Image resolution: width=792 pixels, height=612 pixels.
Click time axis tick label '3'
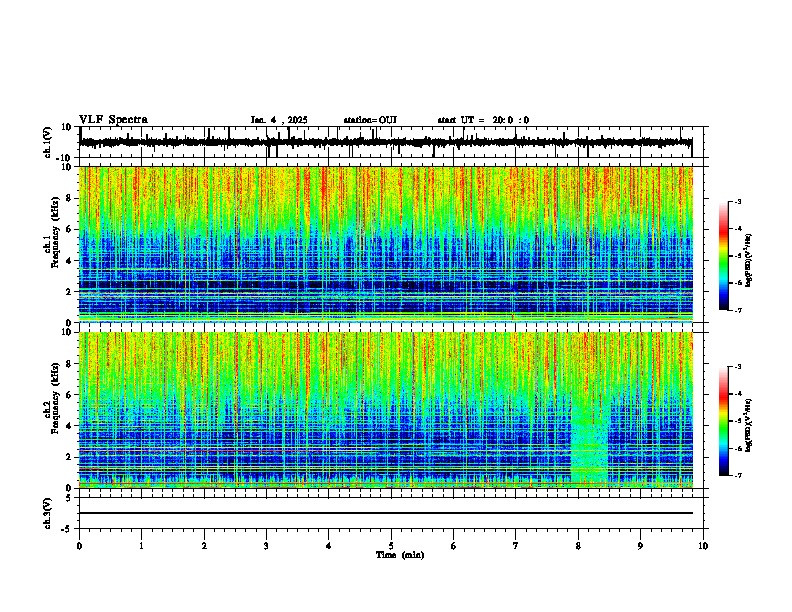(266, 546)
